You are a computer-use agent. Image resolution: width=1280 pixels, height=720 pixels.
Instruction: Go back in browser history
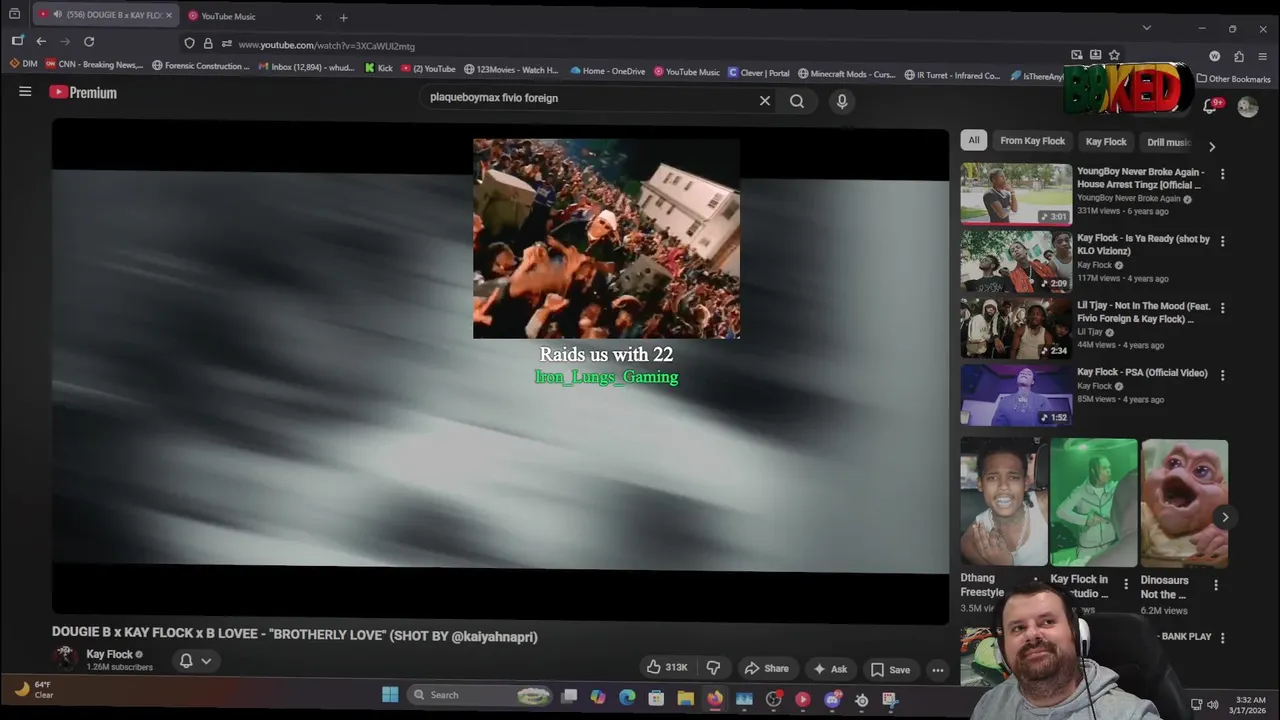(41, 41)
